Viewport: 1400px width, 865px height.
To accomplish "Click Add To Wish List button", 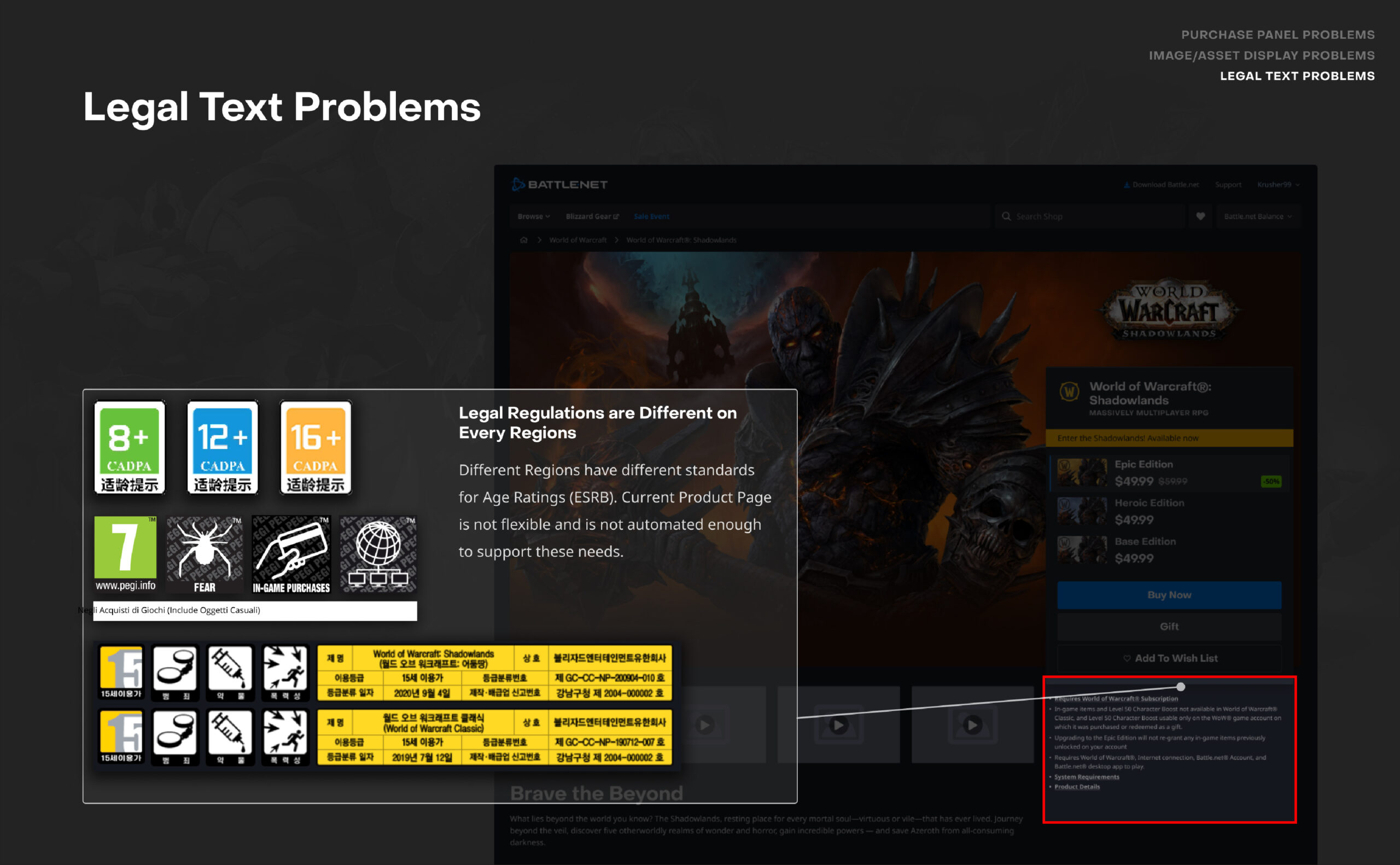I will click(1169, 658).
